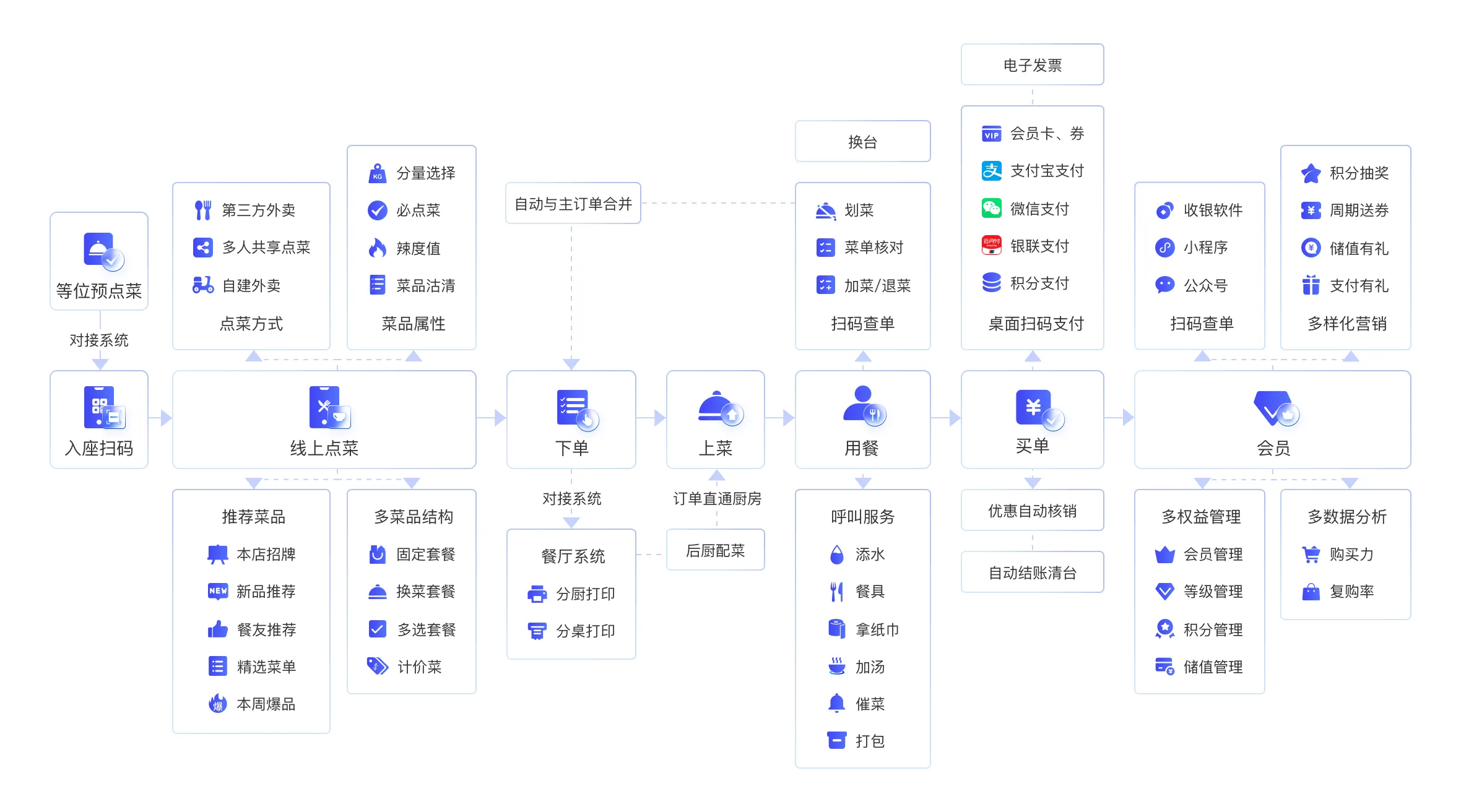Click the printer icon for 分厨打印
Image resolution: width=1461 pixels, height=812 pixels.
click(x=537, y=594)
